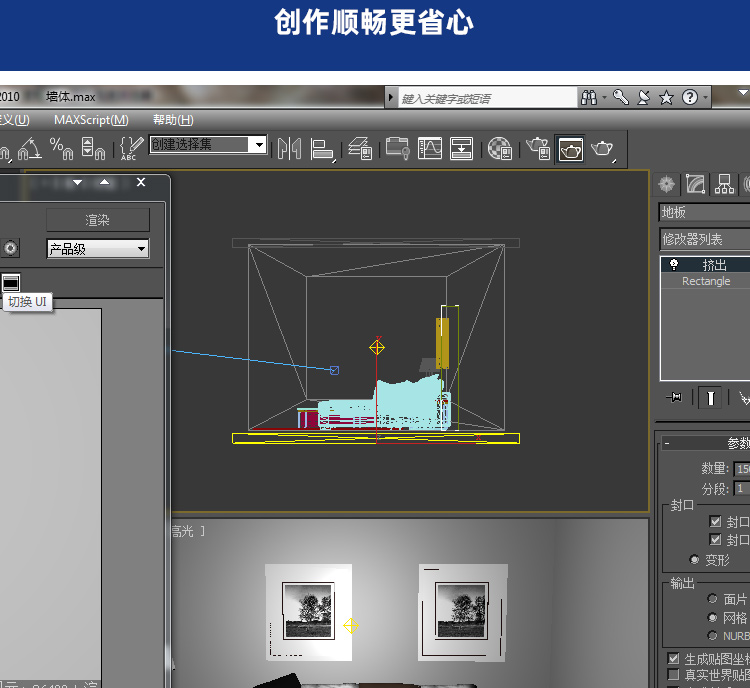Select the 变形 radio button
Viewport: 750px width, 688px height.
(x=695, y=559)
